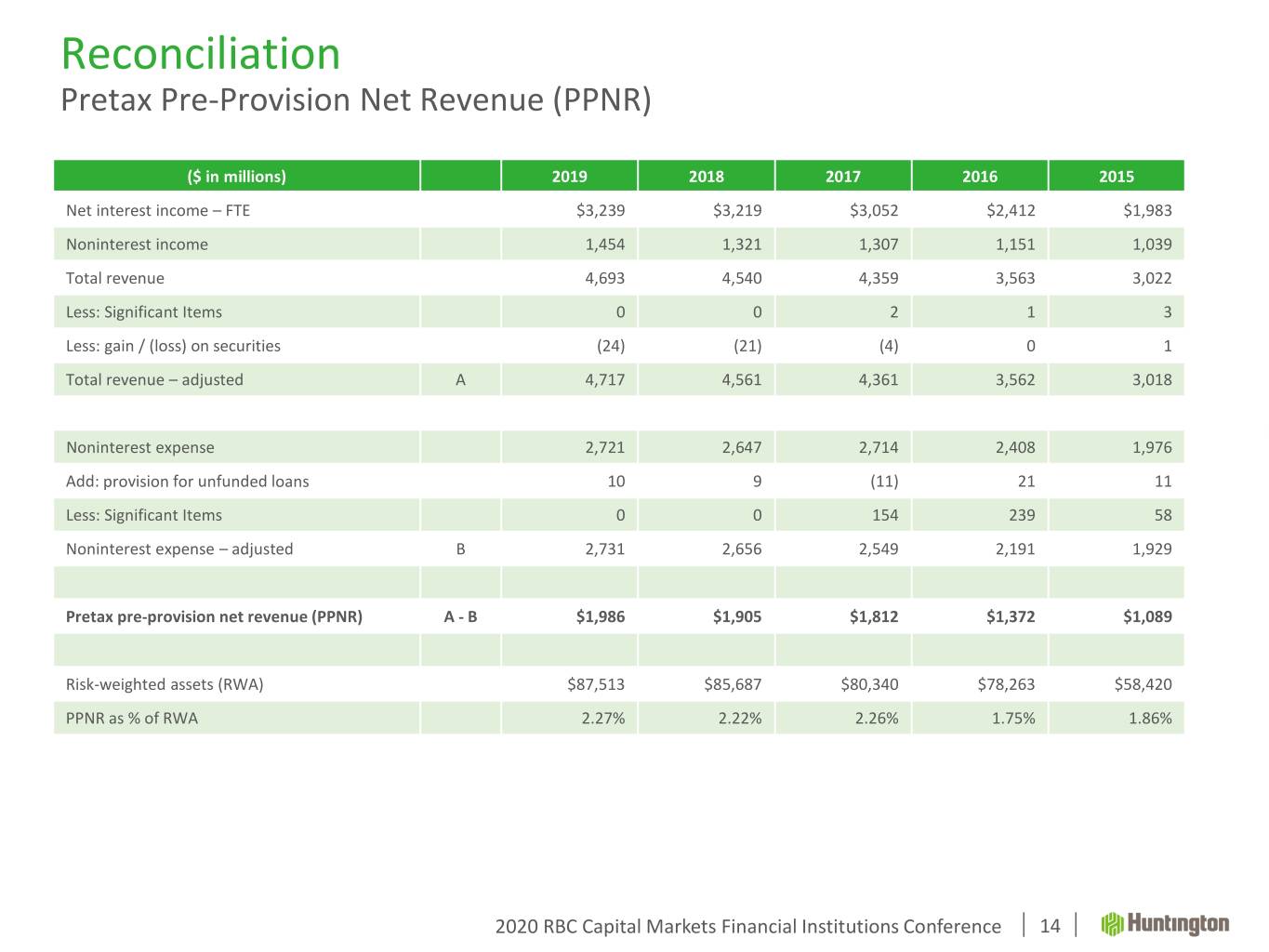Viewport: 1269px width, 952px height.
Task: Click the Huntington honeycomb logo icon
Action: (1113, 924)
